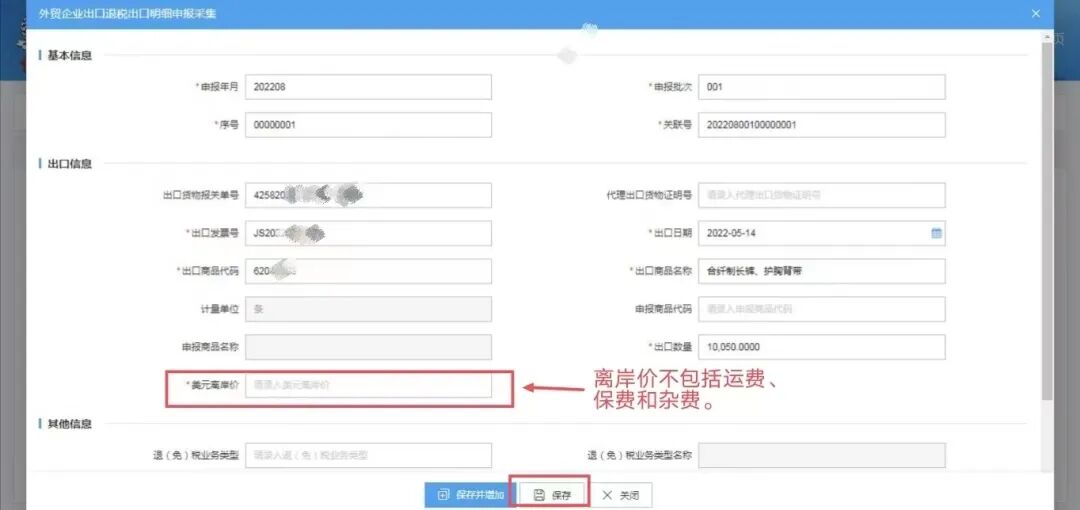Focus the 出口商品代码 field

[368, 271]
